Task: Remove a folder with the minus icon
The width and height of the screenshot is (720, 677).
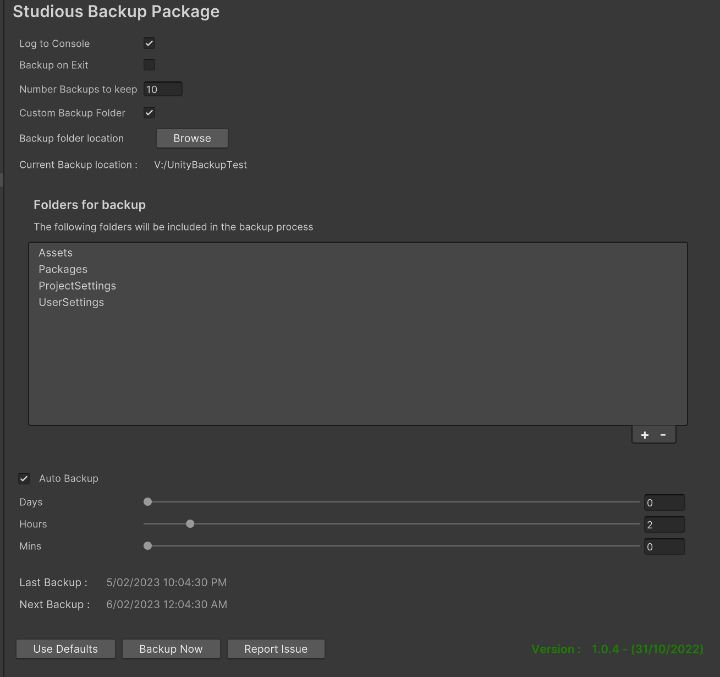Action: coord(663,435)
